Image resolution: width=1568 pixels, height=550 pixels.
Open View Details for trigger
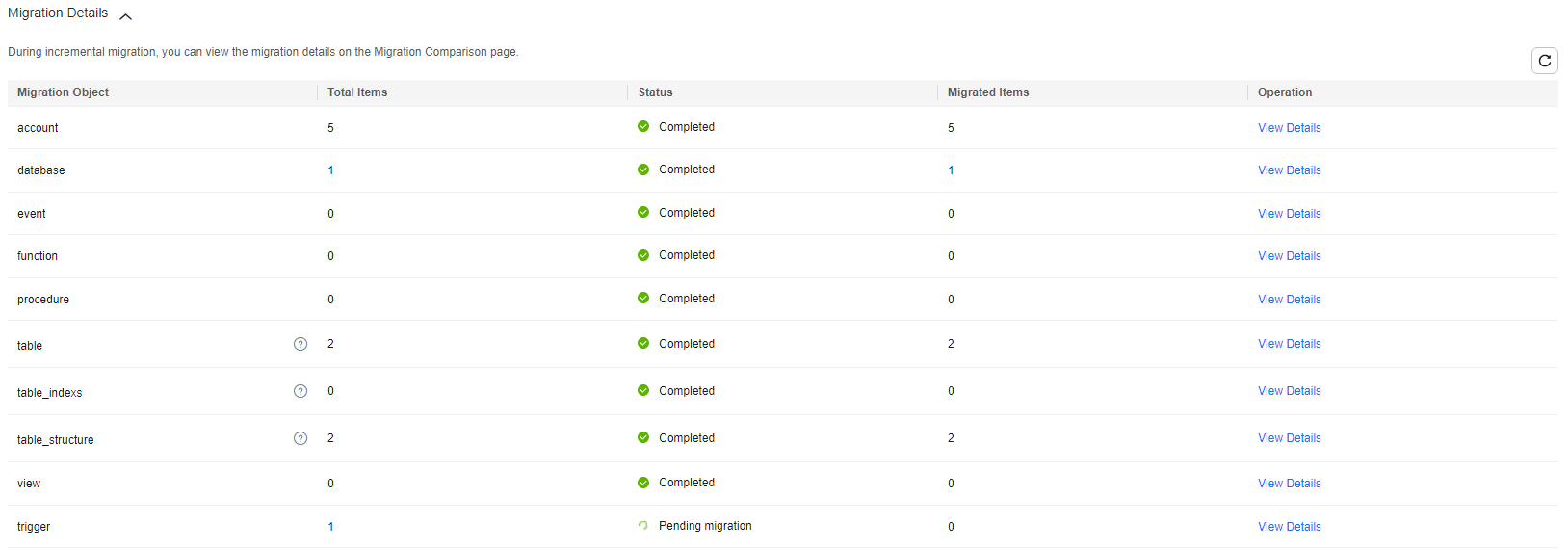point(1289,527)
